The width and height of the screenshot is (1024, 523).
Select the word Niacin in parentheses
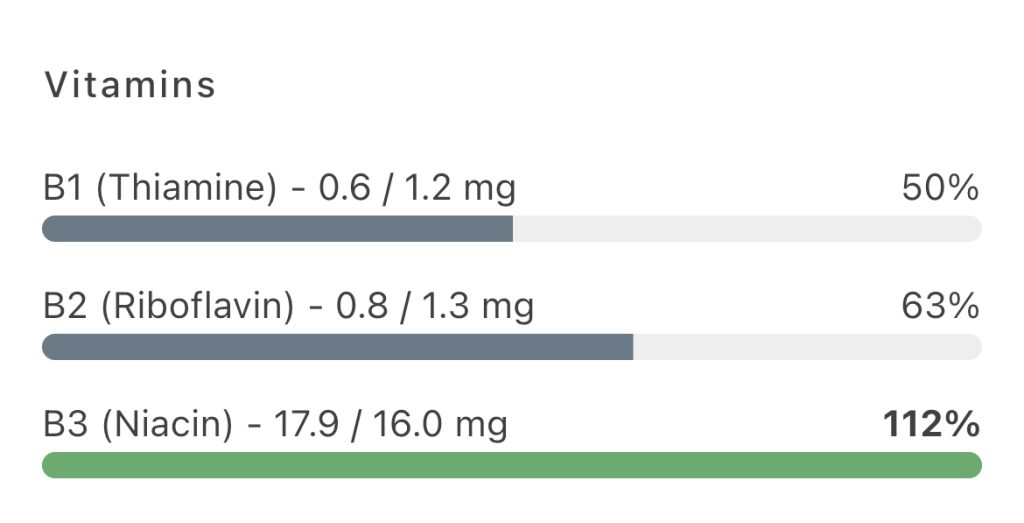[x=167, y=424]
